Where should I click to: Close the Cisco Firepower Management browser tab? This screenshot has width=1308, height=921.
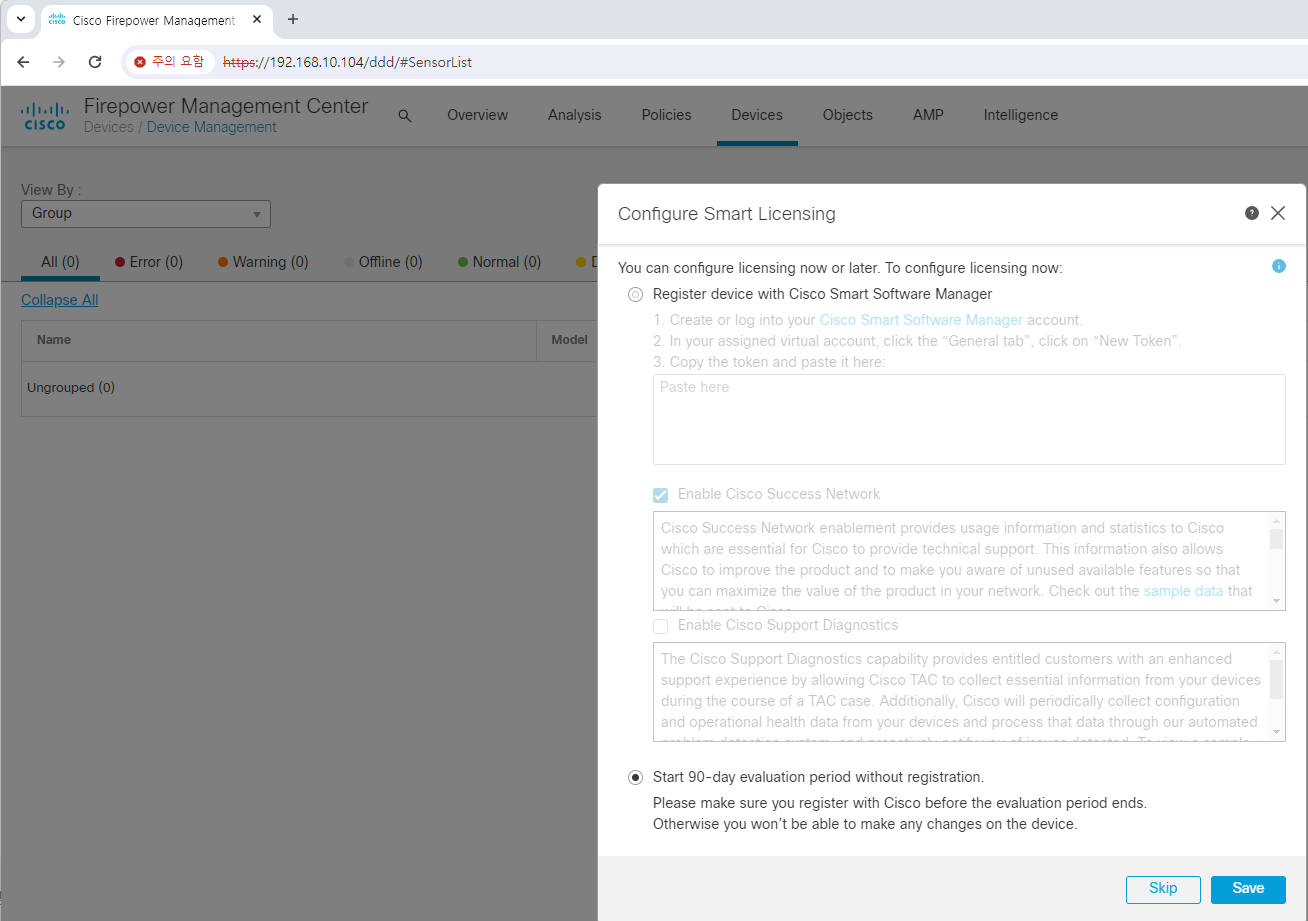tap(257, 20)
